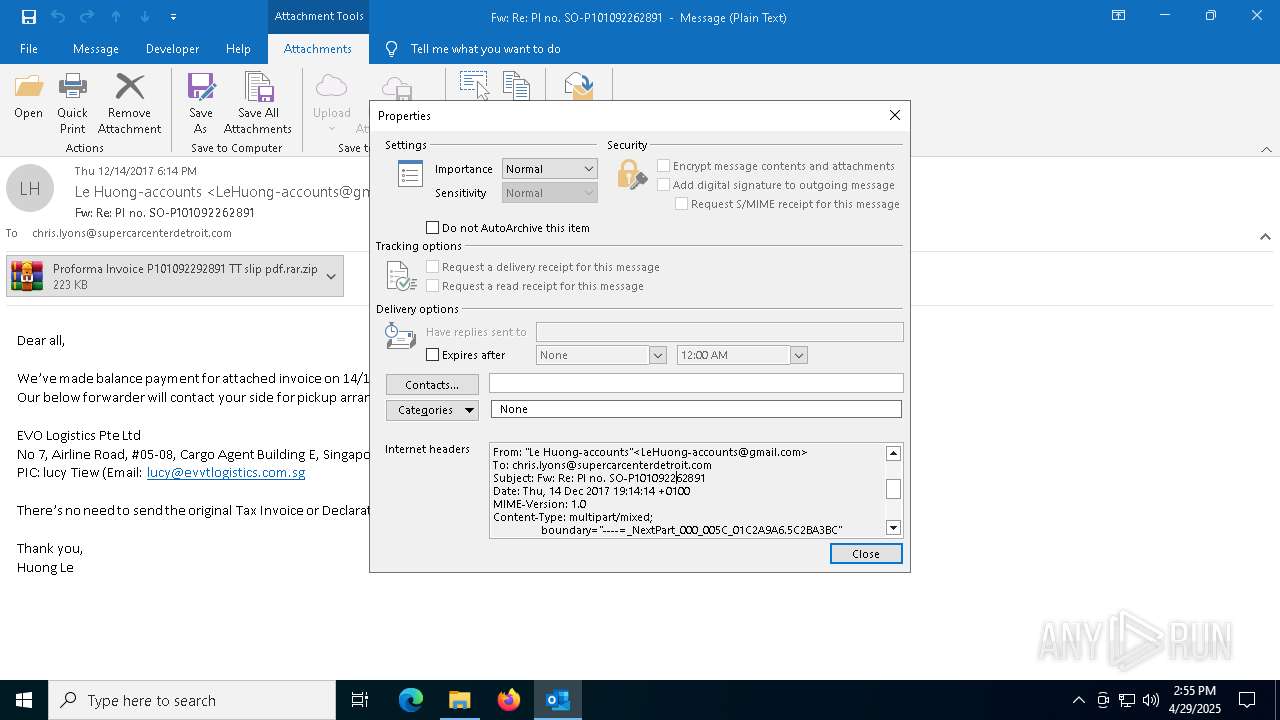This screenshot has height=720, width=1280.
Task: Click the Contacts text field
Action: [x=696, y=384]
